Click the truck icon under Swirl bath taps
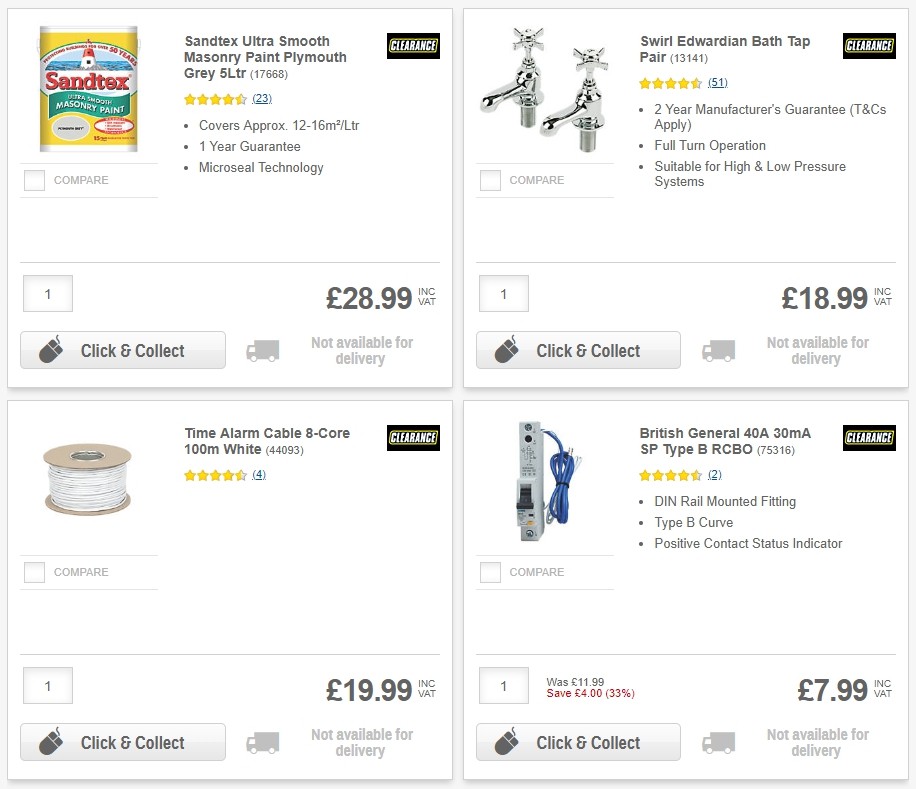 (718, 350)
